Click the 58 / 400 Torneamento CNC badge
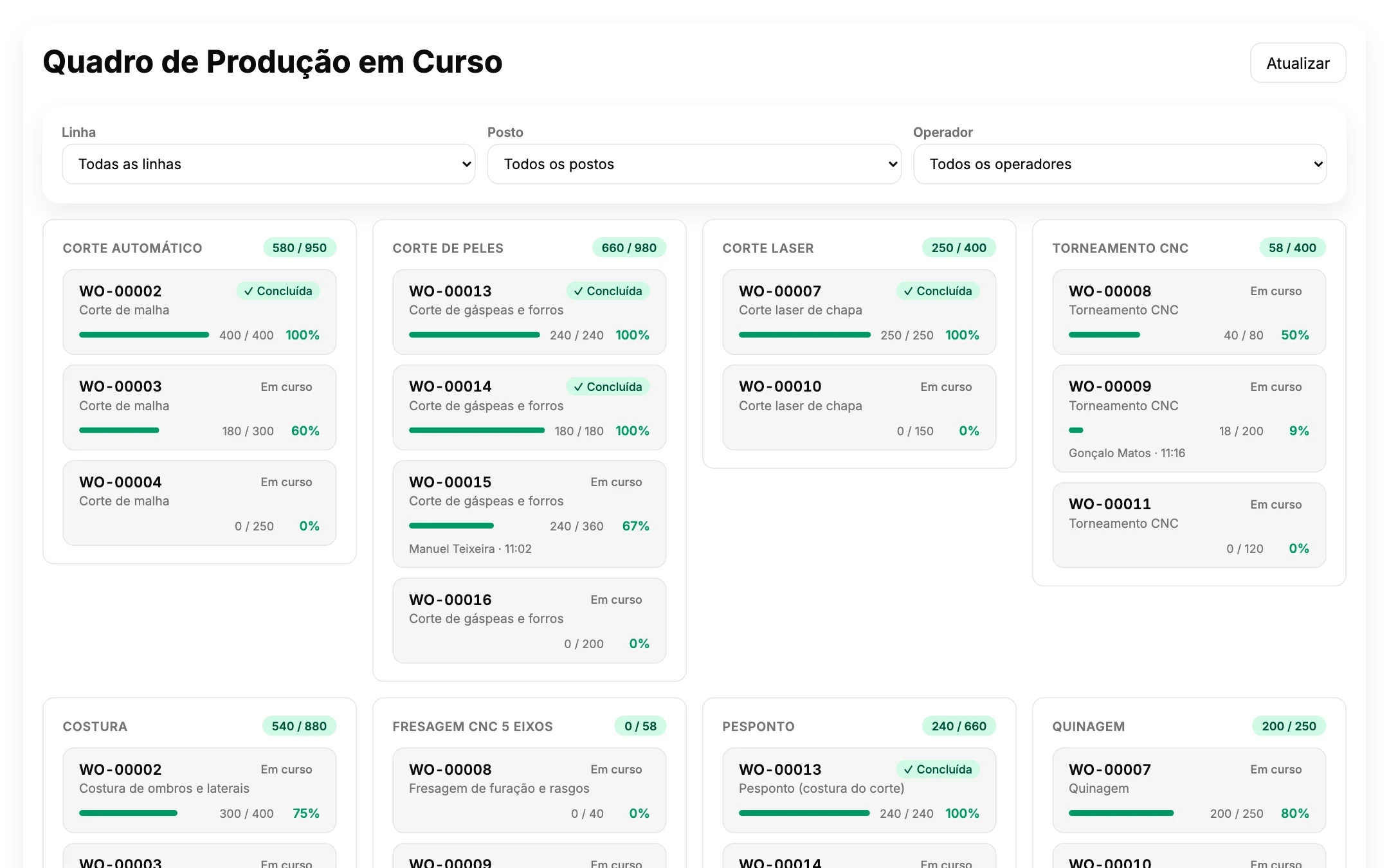Image resolution: width=1389 pixels, height=868 pixels. [1293, 248]
